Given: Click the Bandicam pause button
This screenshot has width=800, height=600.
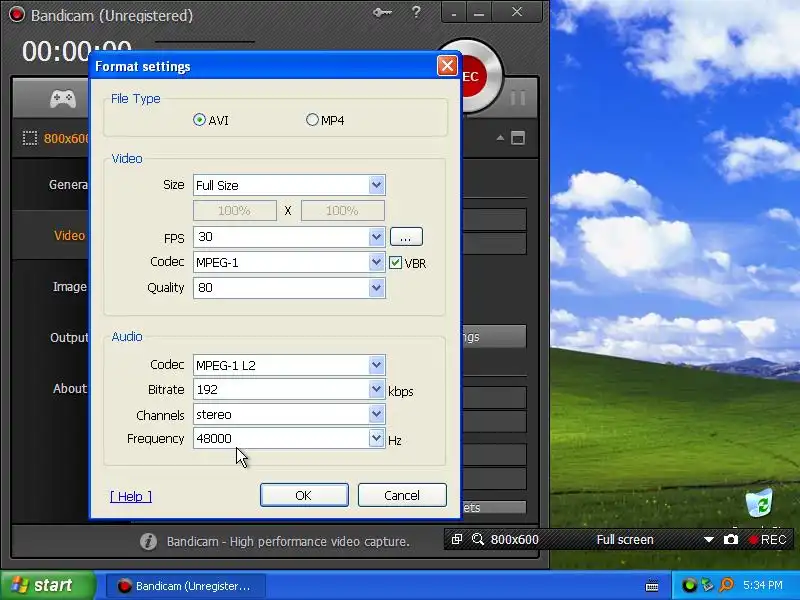Looking at the screenshot, I should click(518, 97).
